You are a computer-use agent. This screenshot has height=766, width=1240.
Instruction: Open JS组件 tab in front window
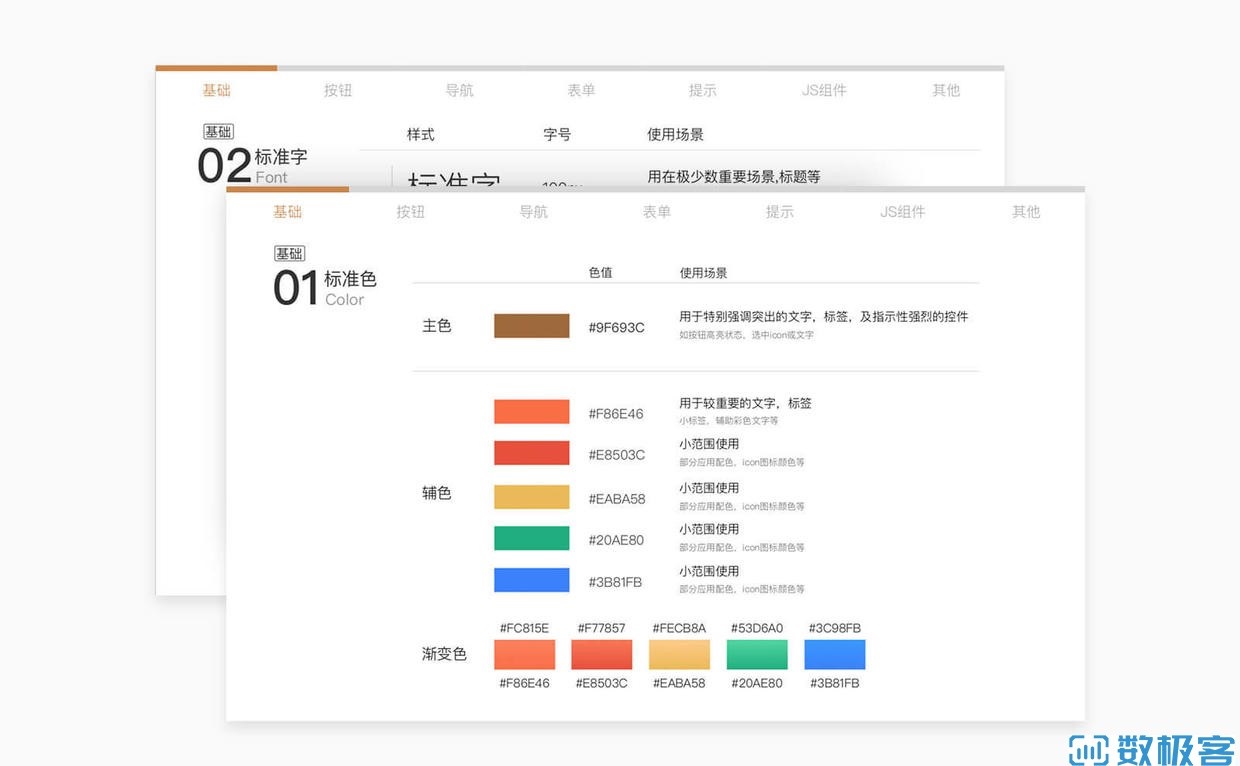coord(902,212)
